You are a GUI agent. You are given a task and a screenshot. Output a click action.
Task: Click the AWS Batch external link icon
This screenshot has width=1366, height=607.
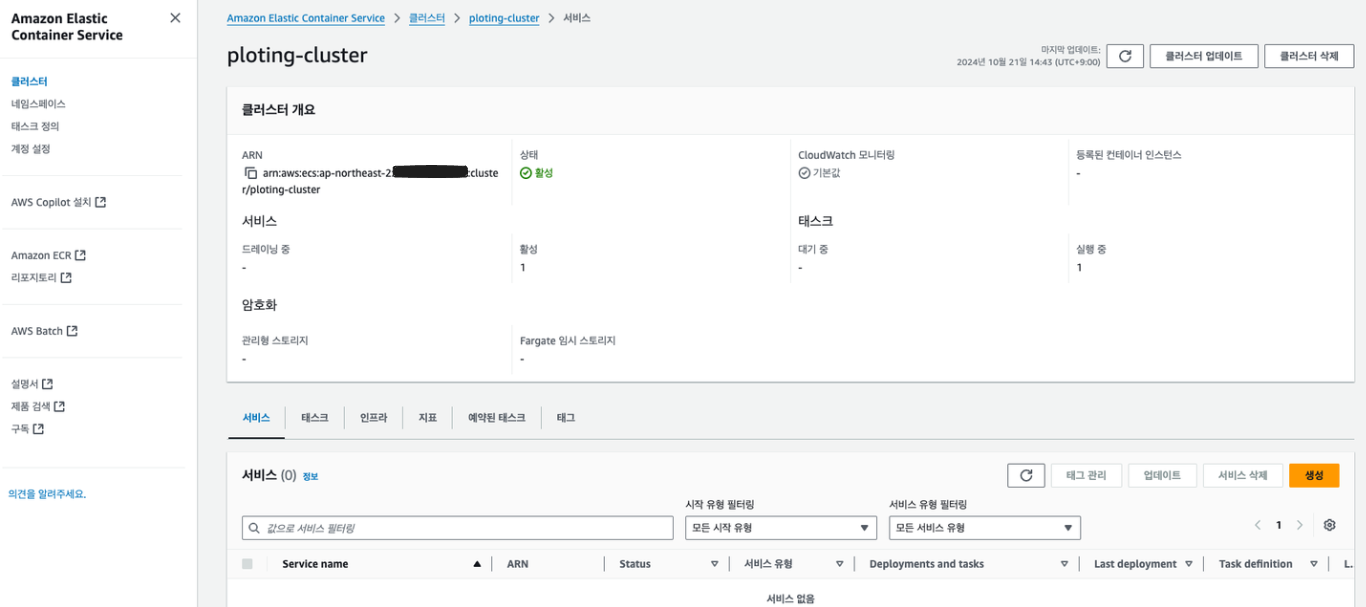pyautogui.click(x=72, y=331)
